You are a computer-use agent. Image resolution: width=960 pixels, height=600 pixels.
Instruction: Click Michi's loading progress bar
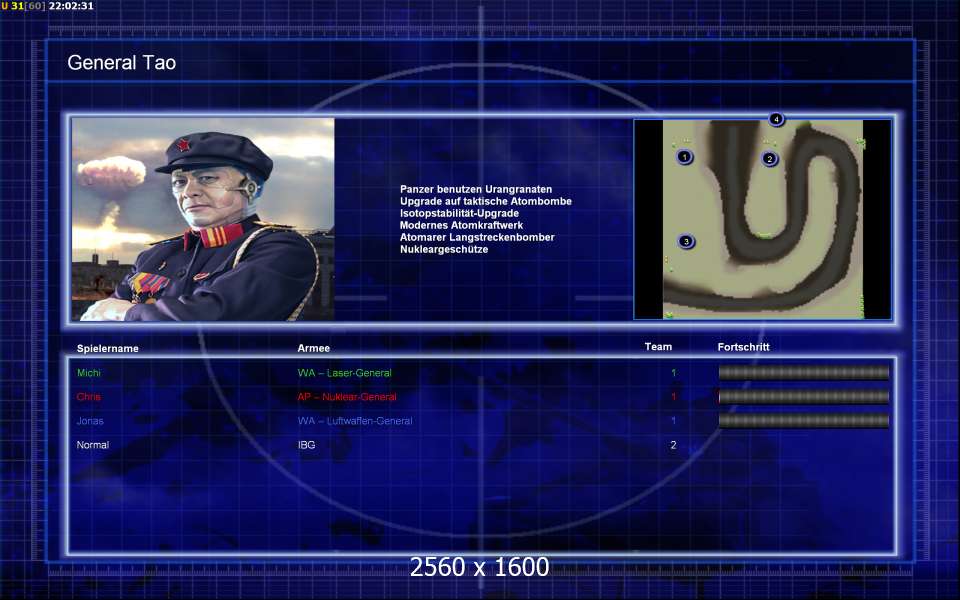(803, 372)
